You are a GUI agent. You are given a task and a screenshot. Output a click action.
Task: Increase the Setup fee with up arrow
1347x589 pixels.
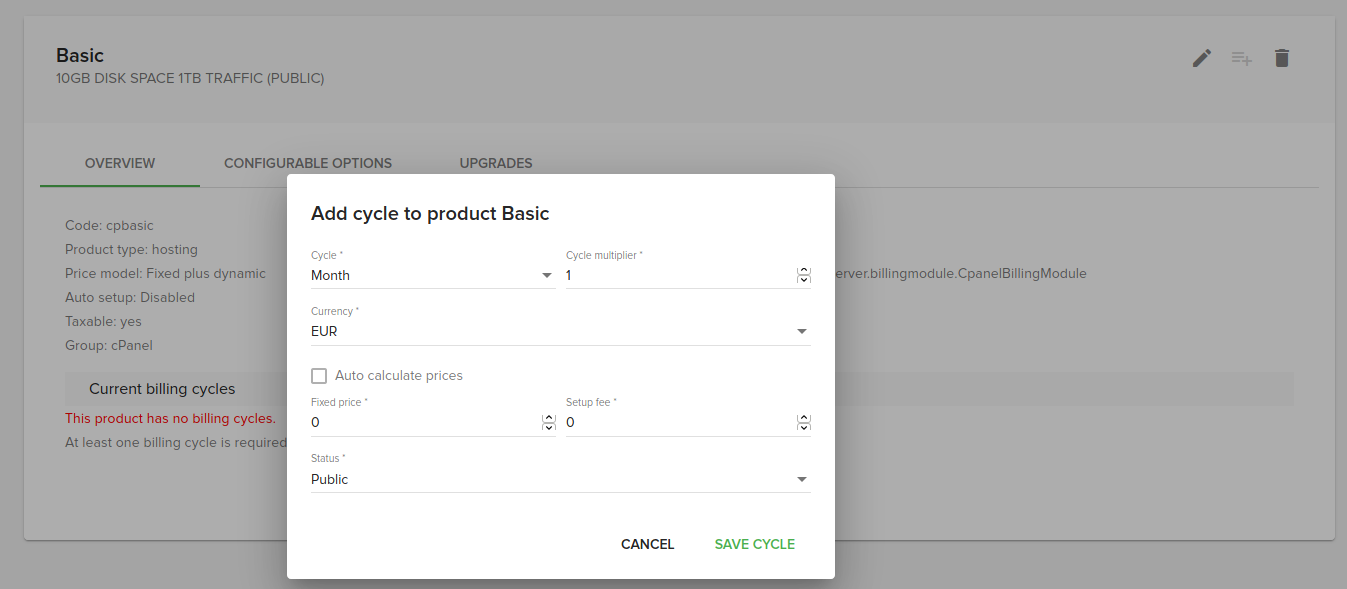click(x=803, y=418)
